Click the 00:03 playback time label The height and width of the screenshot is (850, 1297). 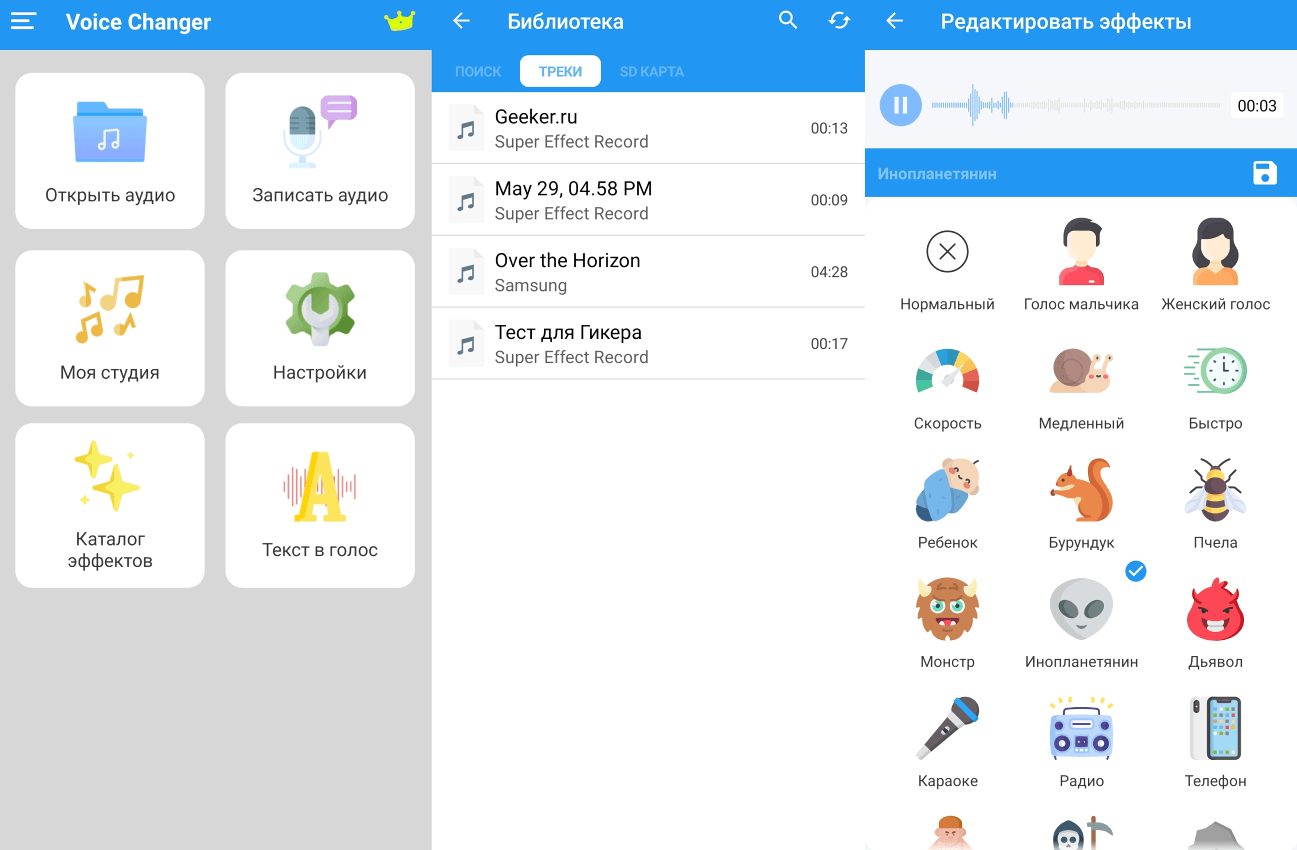point(1257,105)
